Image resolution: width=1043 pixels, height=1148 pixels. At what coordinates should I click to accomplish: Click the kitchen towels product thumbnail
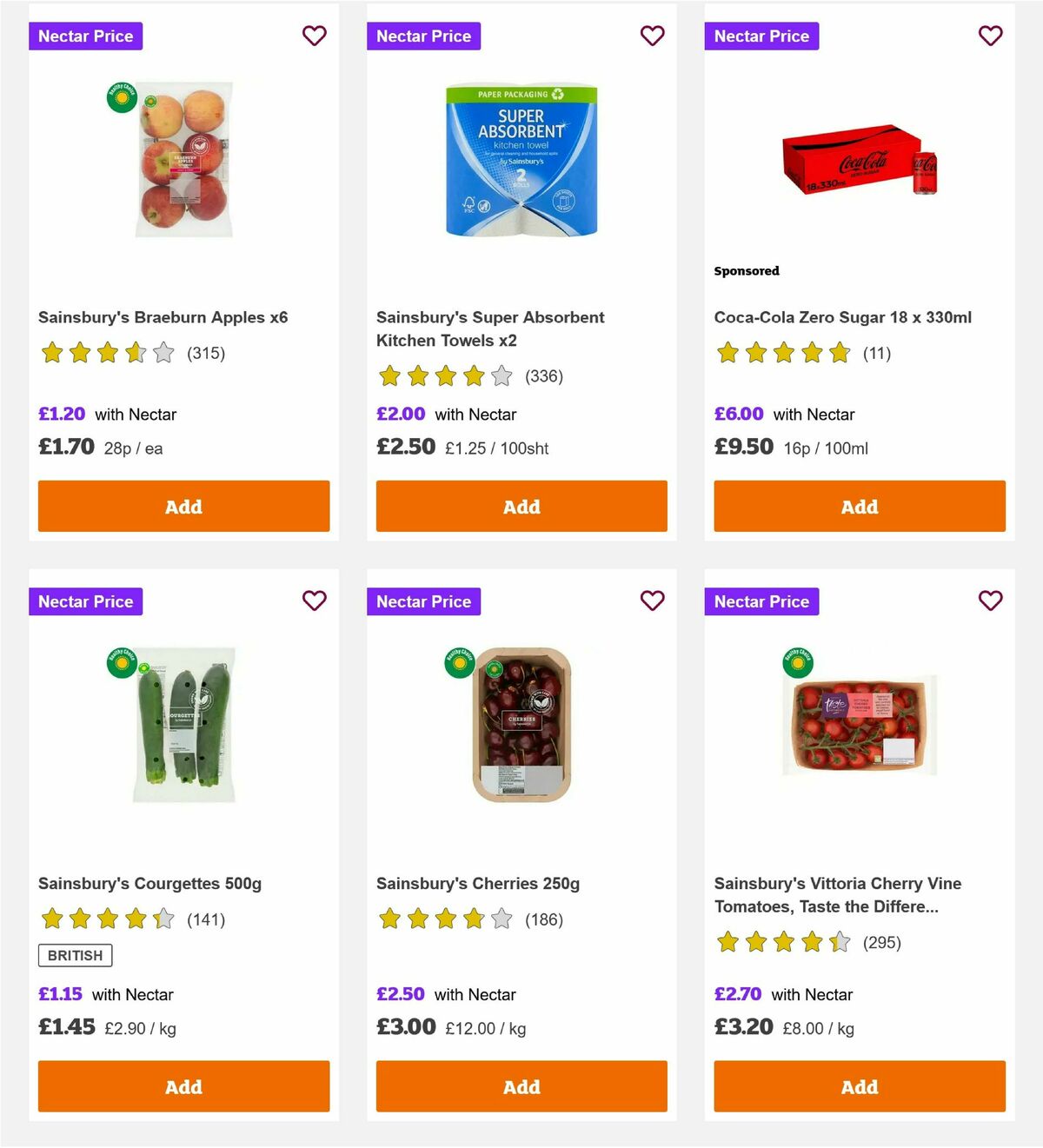(x=521, y=162)
